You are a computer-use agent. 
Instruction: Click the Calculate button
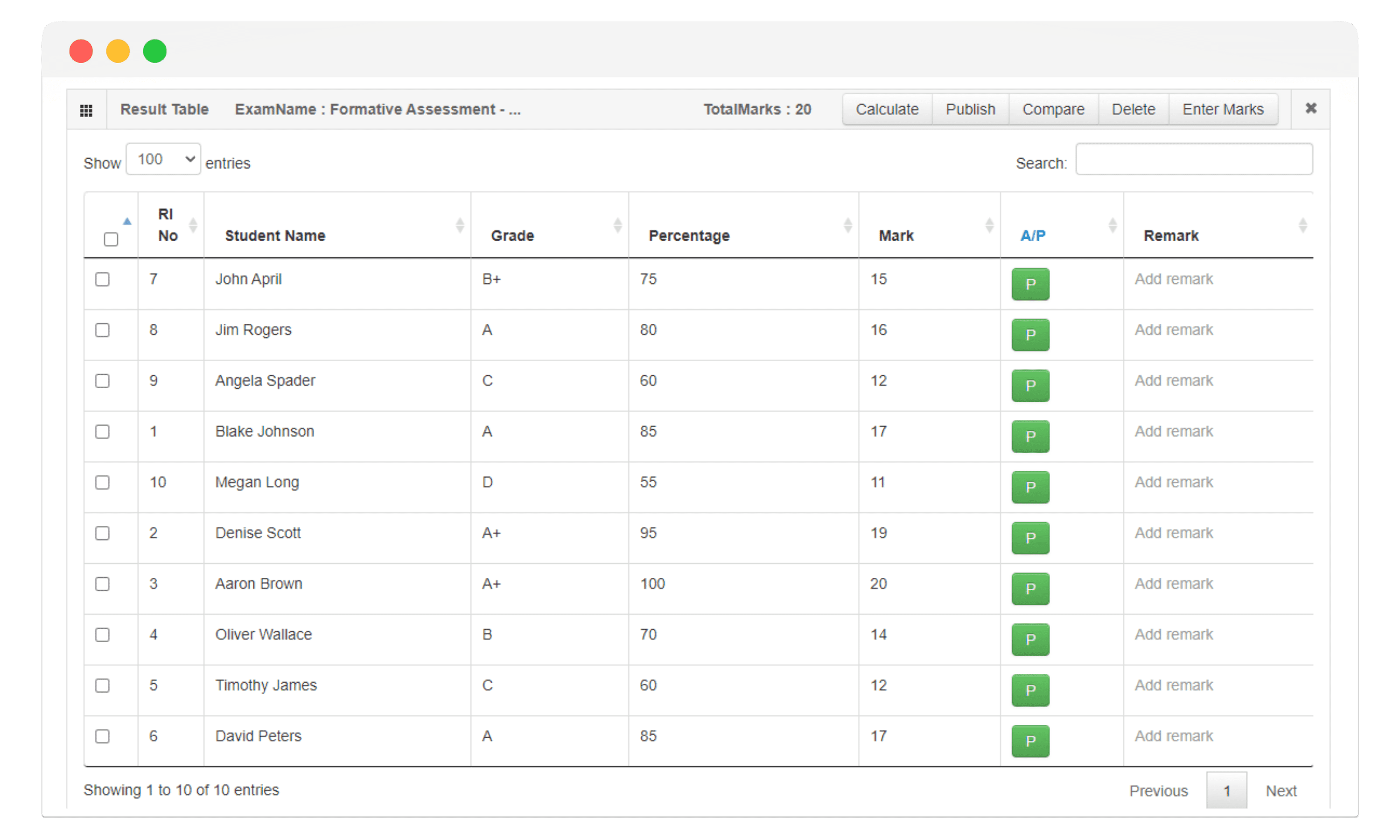click(x=887, y=109)
